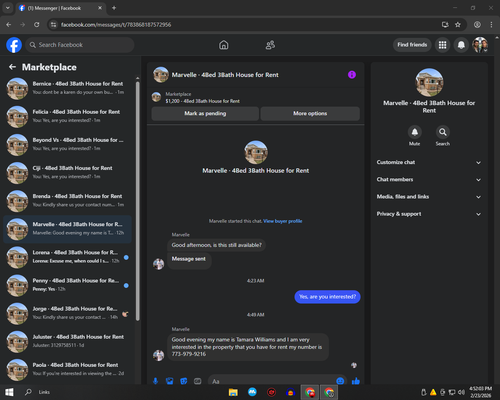Open Felicia's house rental conversation
500x400 pixels.
click(67, 116)
